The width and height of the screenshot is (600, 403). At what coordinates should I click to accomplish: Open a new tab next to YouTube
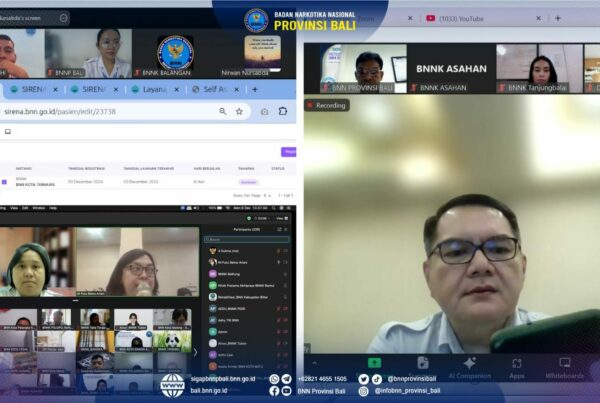click(x=558, y=18)
